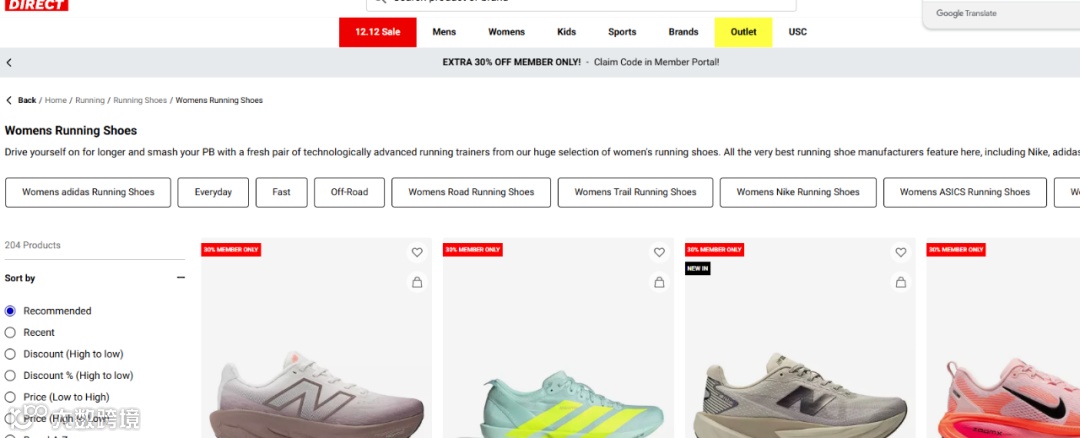
Task: Filter by Womens ASICS Running Shoes
Action: pos(964,192)
